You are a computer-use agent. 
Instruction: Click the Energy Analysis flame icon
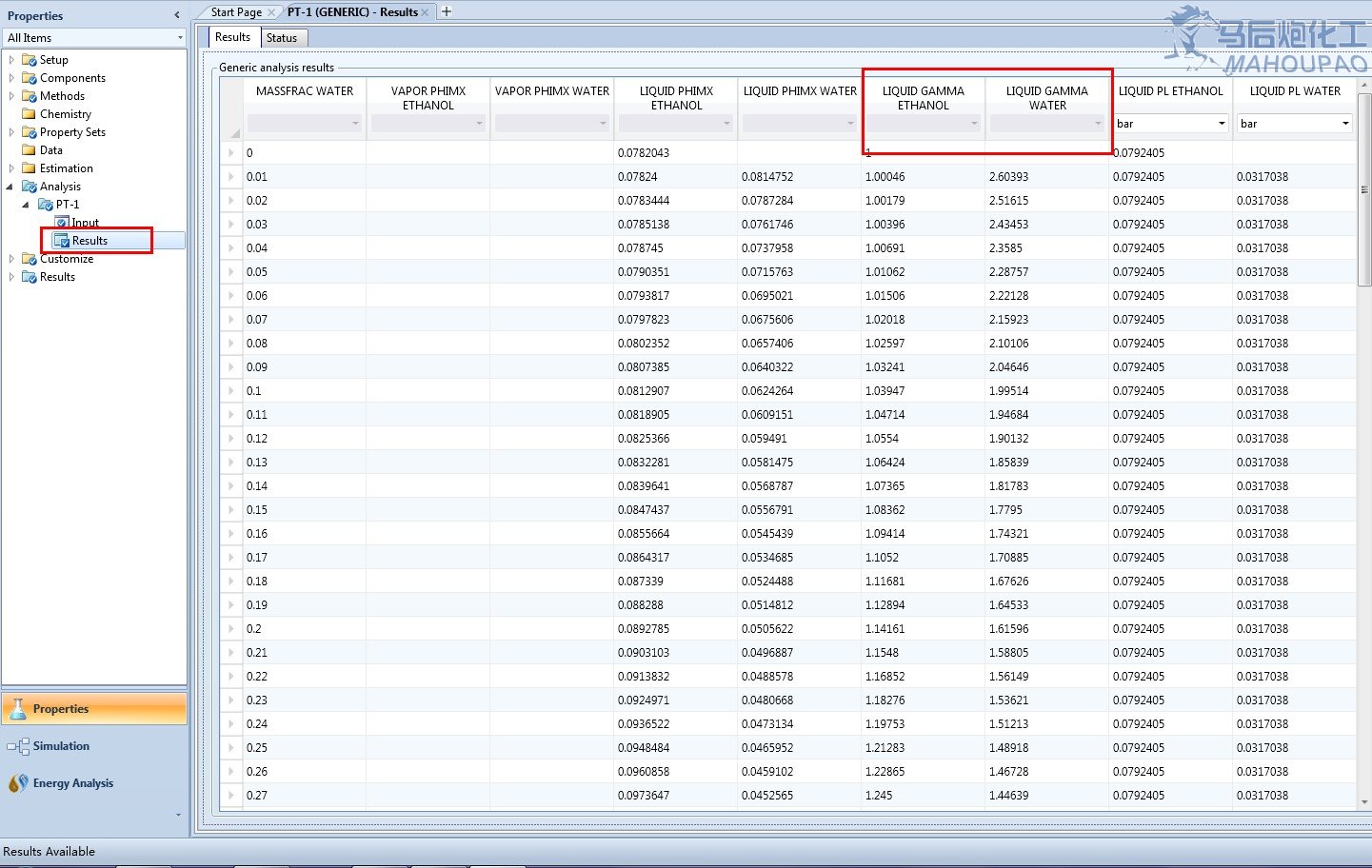point(18,783)
